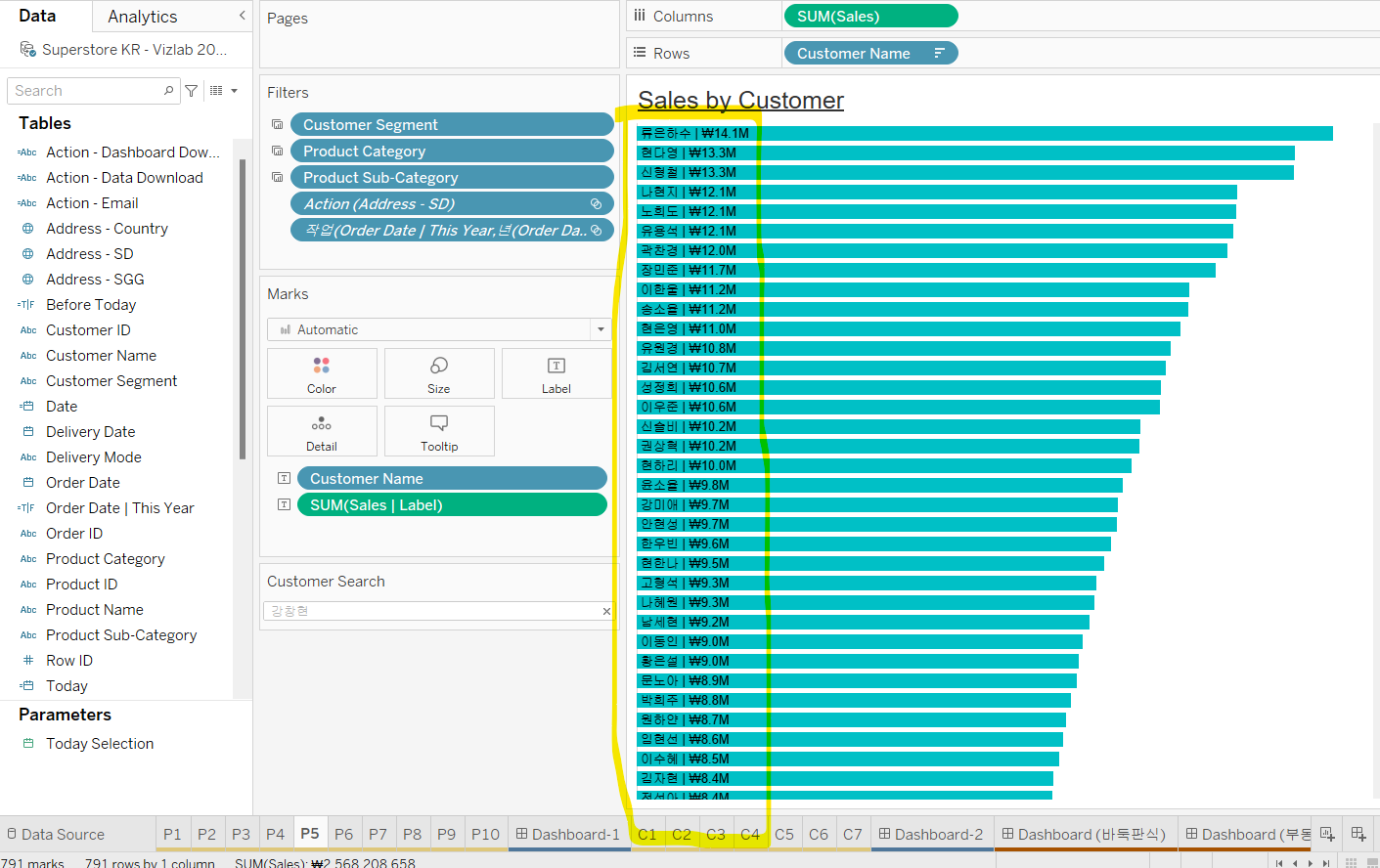Click the label icon beside Customer Name mark

[284, 478]
